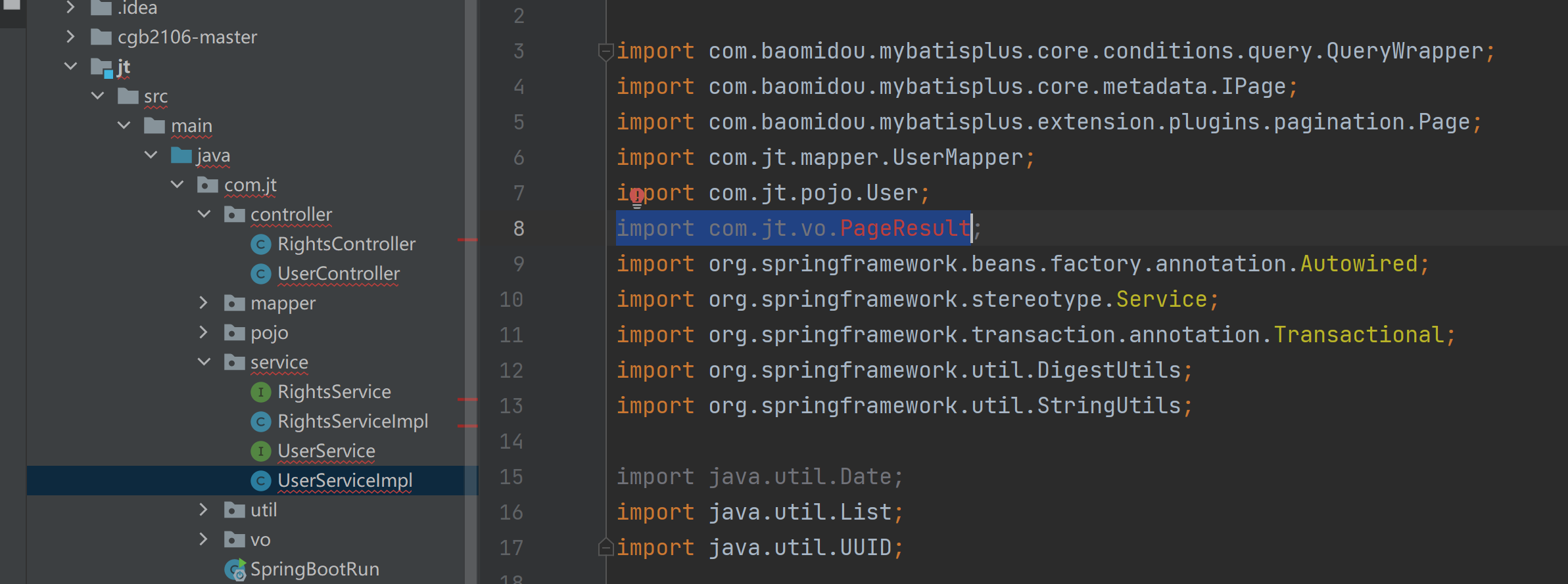The height and width of the screenshot is (584, 1568).
Task: Click the red error bulb in the gutter
Action: pyautogui.click(x=636, y=196)
